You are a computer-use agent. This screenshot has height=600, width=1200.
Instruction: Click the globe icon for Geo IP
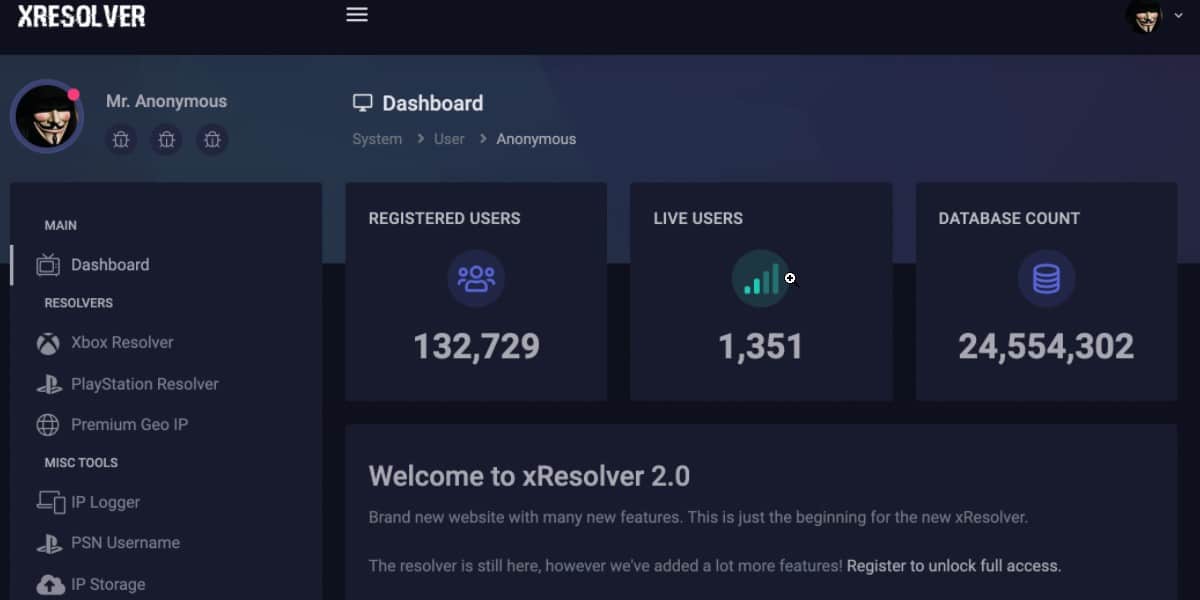(x=48, y=425)
